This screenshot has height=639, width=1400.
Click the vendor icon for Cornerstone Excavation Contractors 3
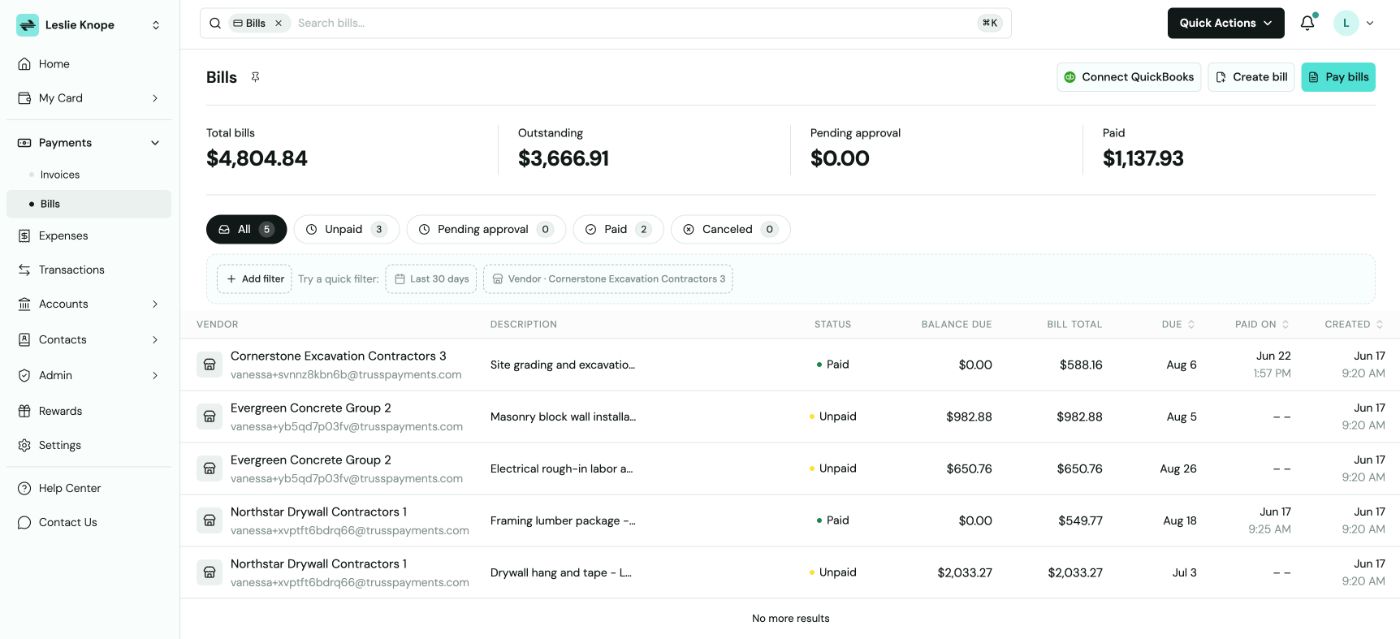tap(209, 365)
